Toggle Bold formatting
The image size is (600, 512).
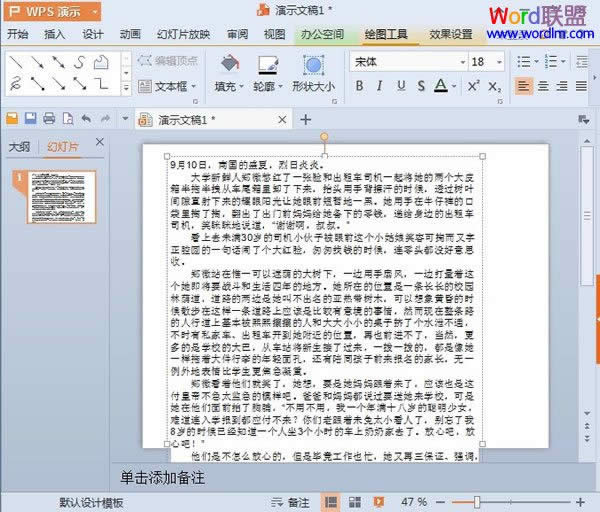click(359, 86)
